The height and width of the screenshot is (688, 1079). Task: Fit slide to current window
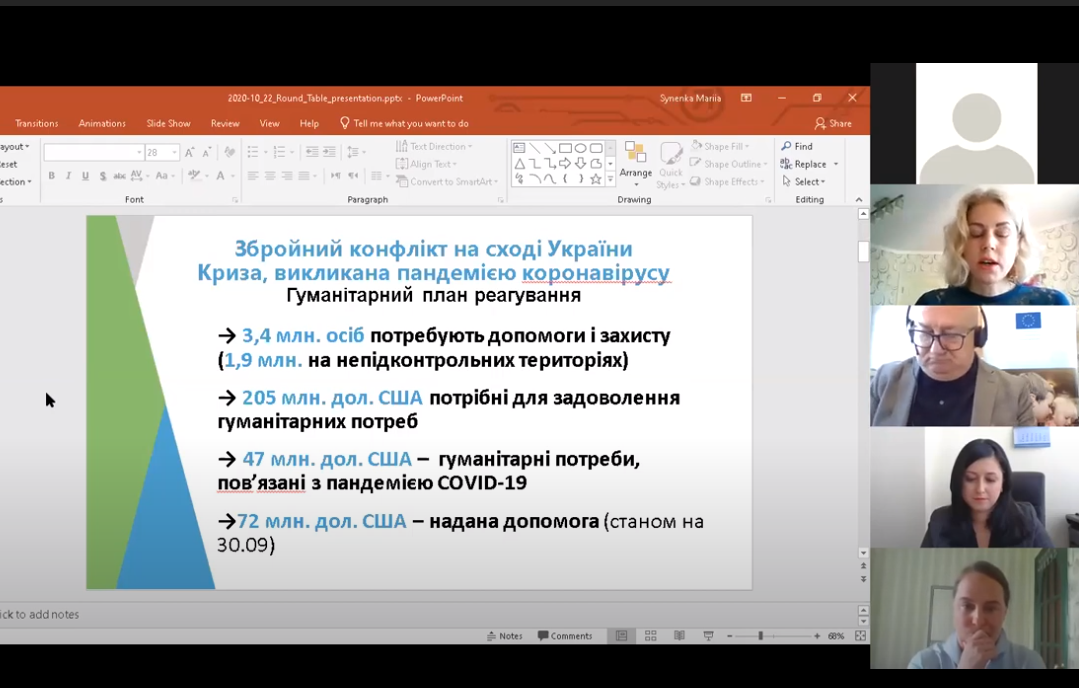click(x=860, y=636)
